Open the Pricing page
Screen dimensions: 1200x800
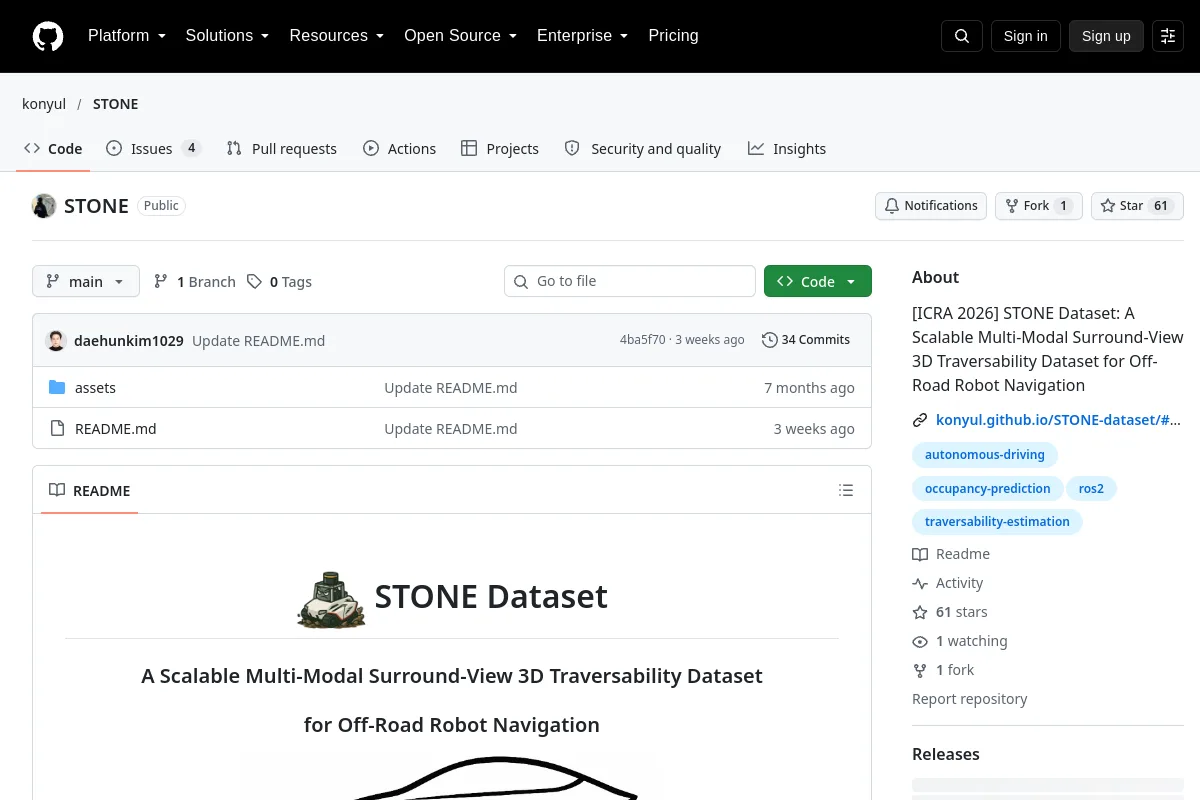[673, 36]
